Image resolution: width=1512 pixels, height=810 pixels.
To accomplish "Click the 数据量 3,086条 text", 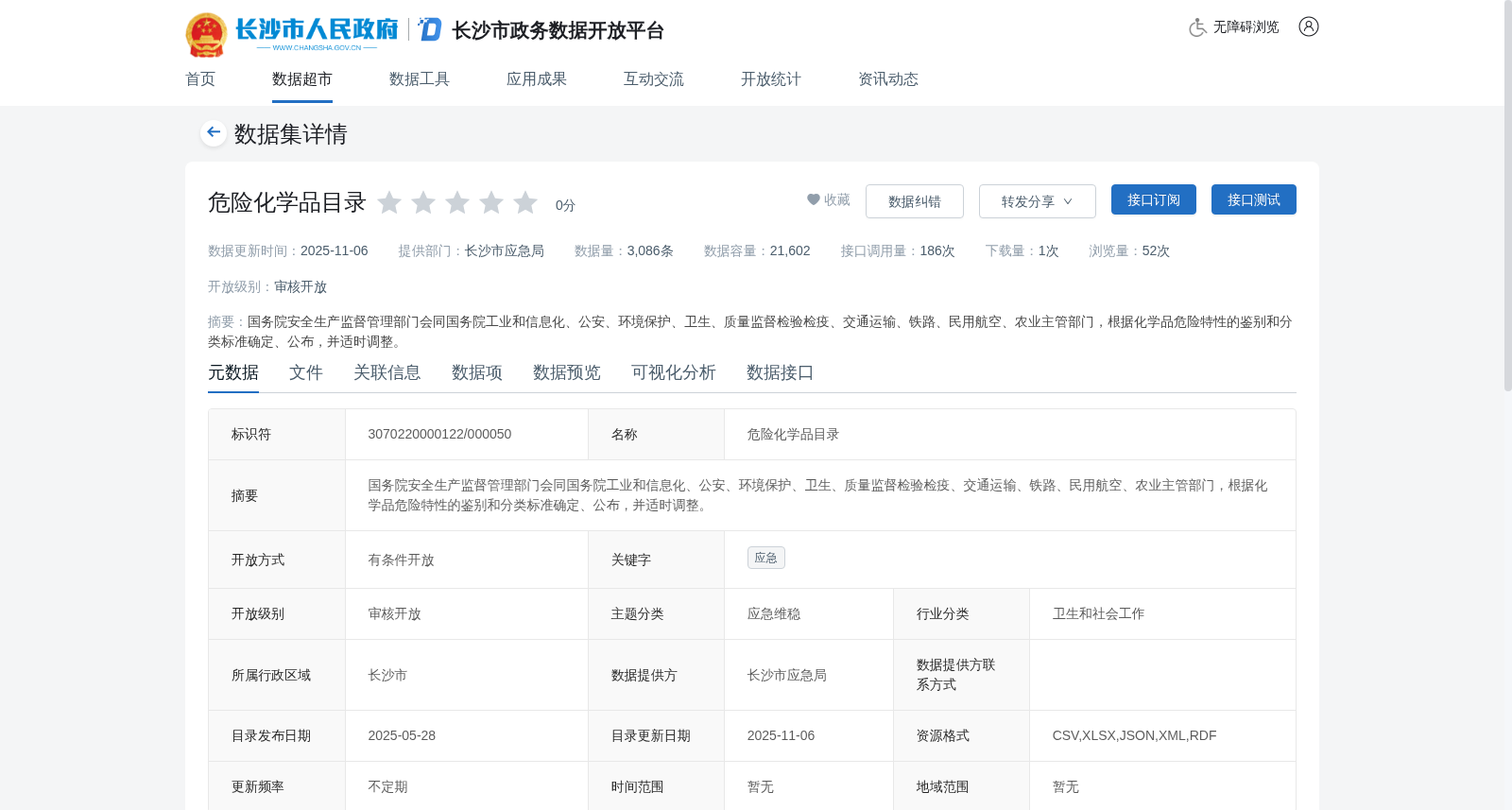I will pos(625,250).
